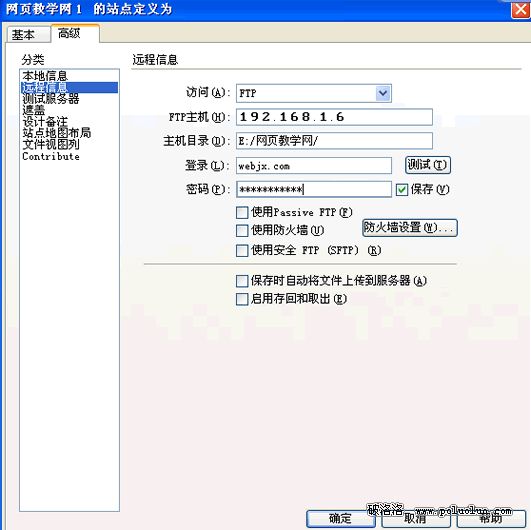
Task: Open 防火墙设置 button
Action: tap(410, 228)
